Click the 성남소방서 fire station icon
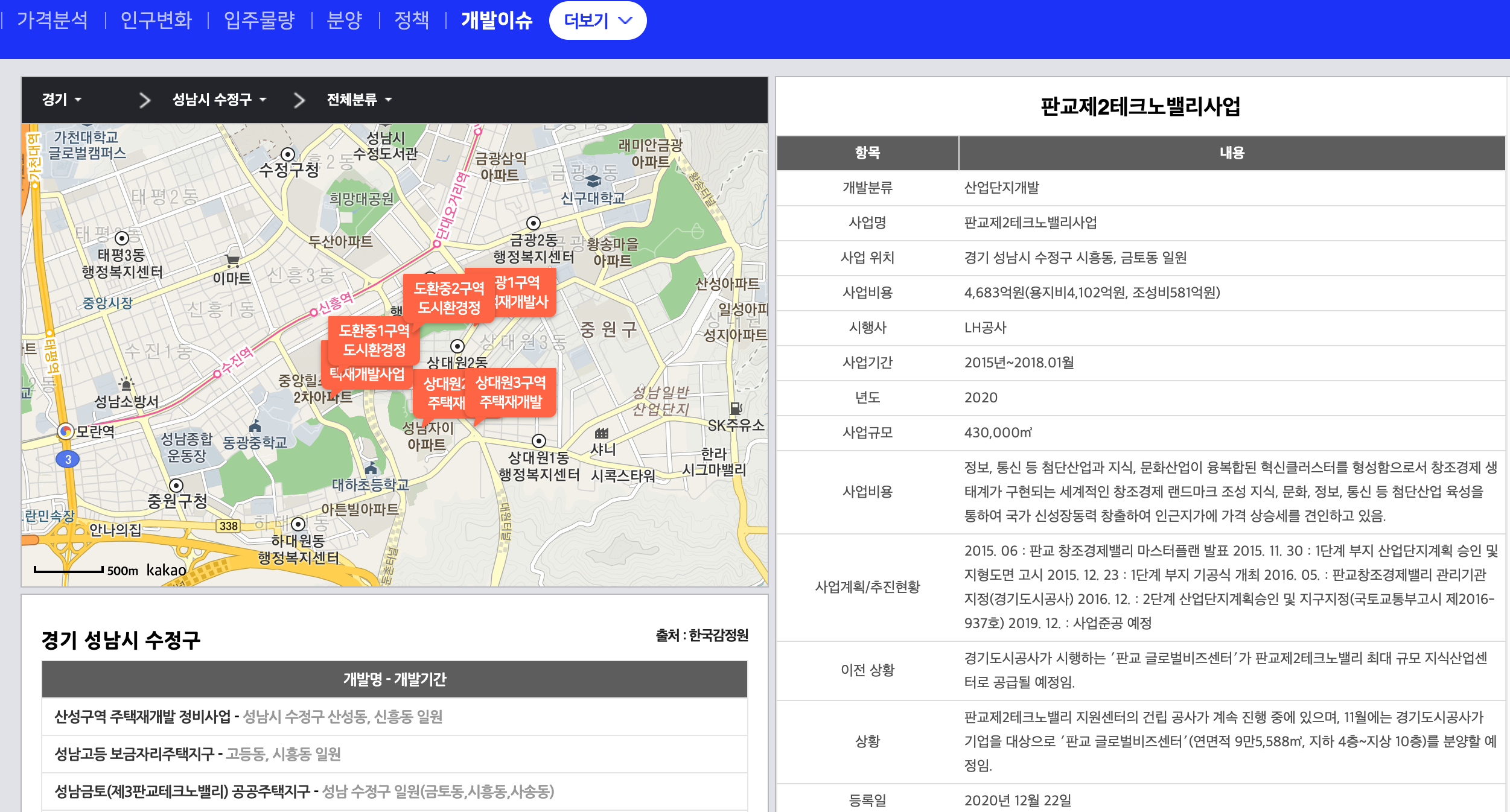 126,384
